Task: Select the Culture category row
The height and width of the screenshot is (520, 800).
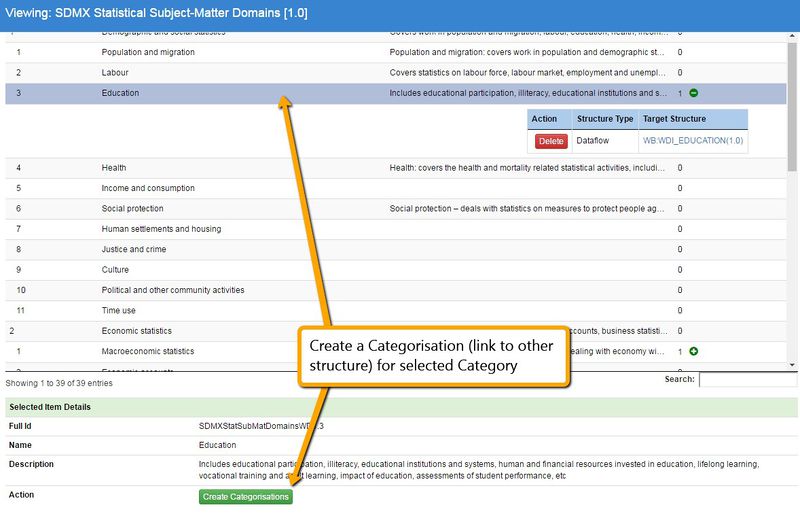Action: [x=115, y=270]
